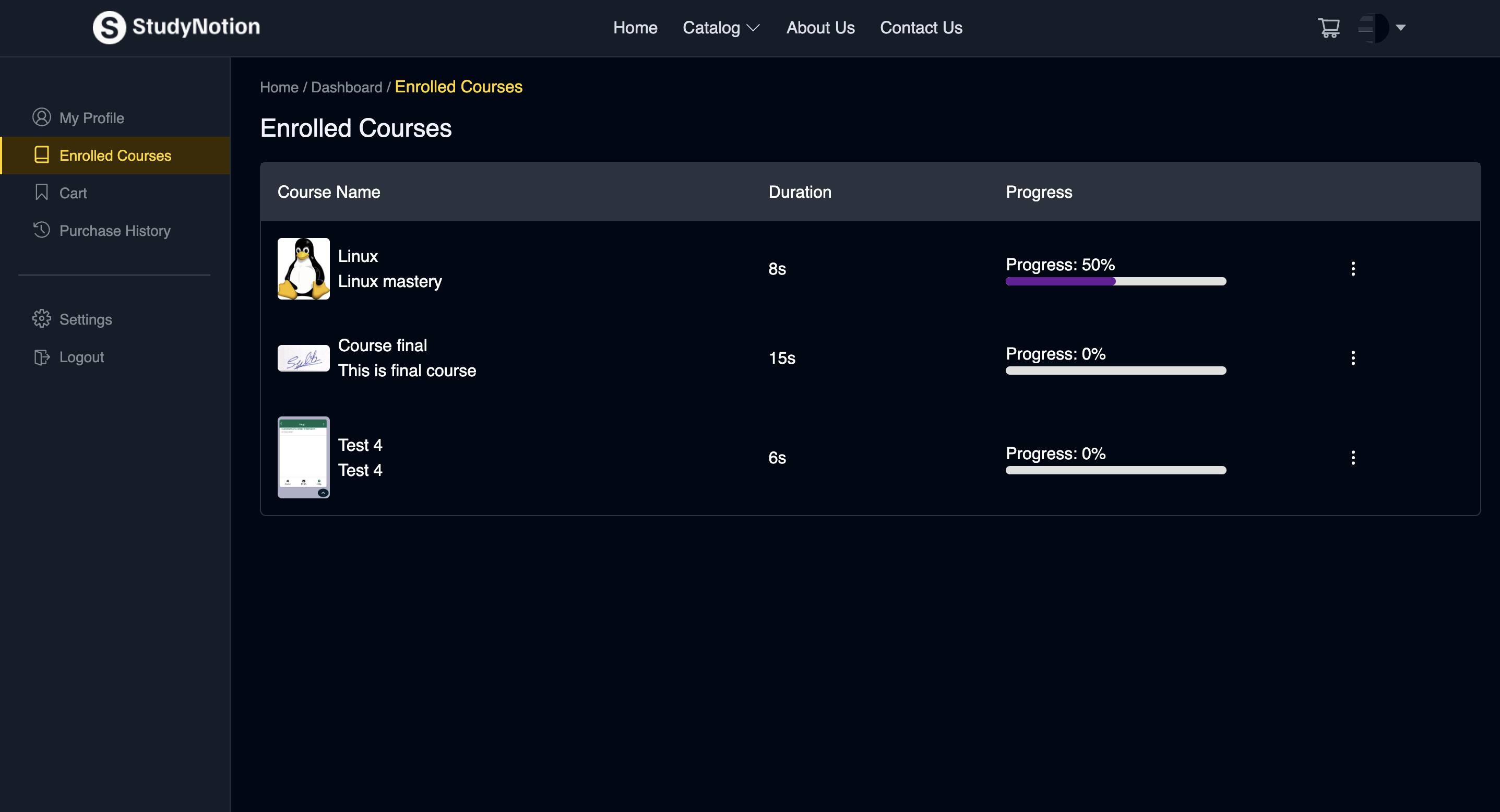1500x812 pixels.
Task: Open Contact Us in navigation
Action: point(921,27)
